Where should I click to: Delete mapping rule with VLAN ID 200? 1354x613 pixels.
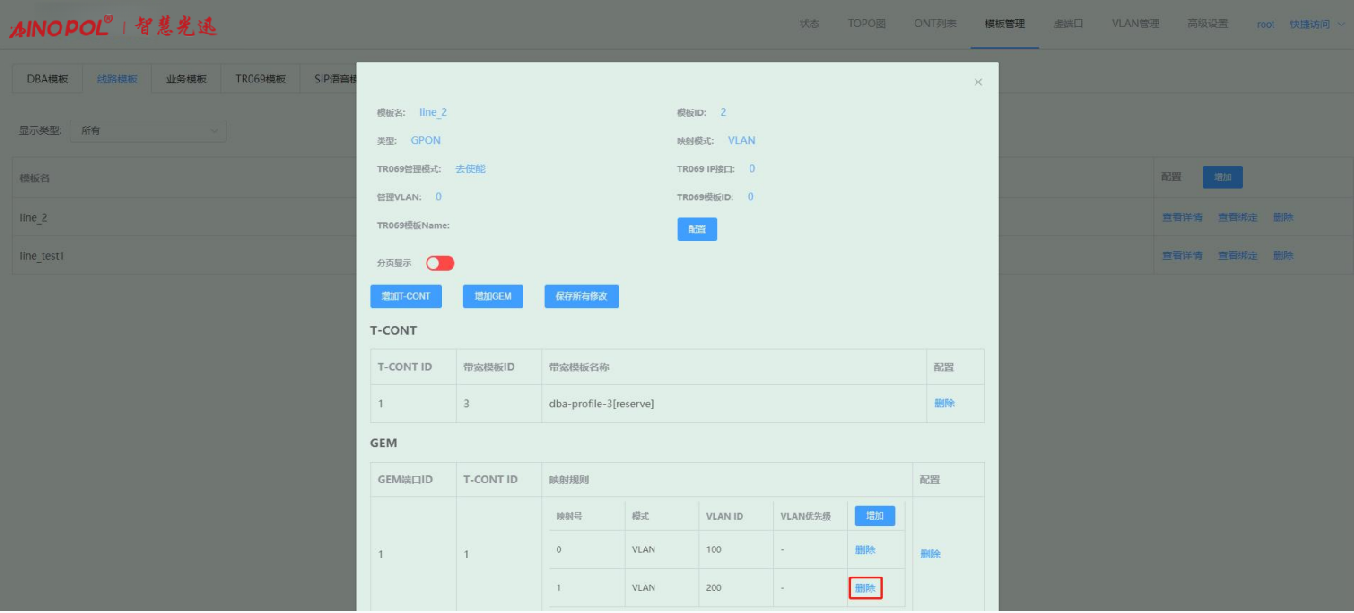pos(865,588)
